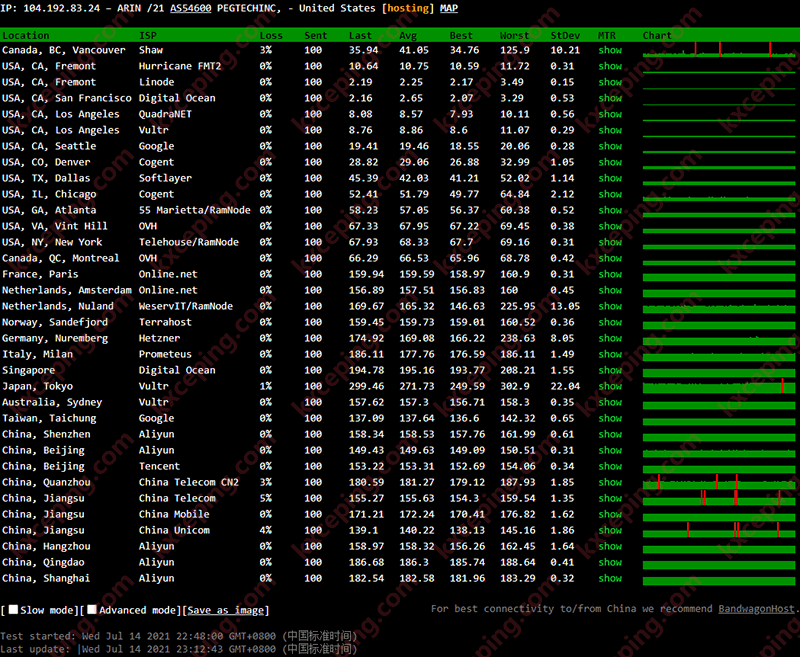Show MTR for Japan, Tokyo Vultr
The image size is (800, 657).
point(610,386)
